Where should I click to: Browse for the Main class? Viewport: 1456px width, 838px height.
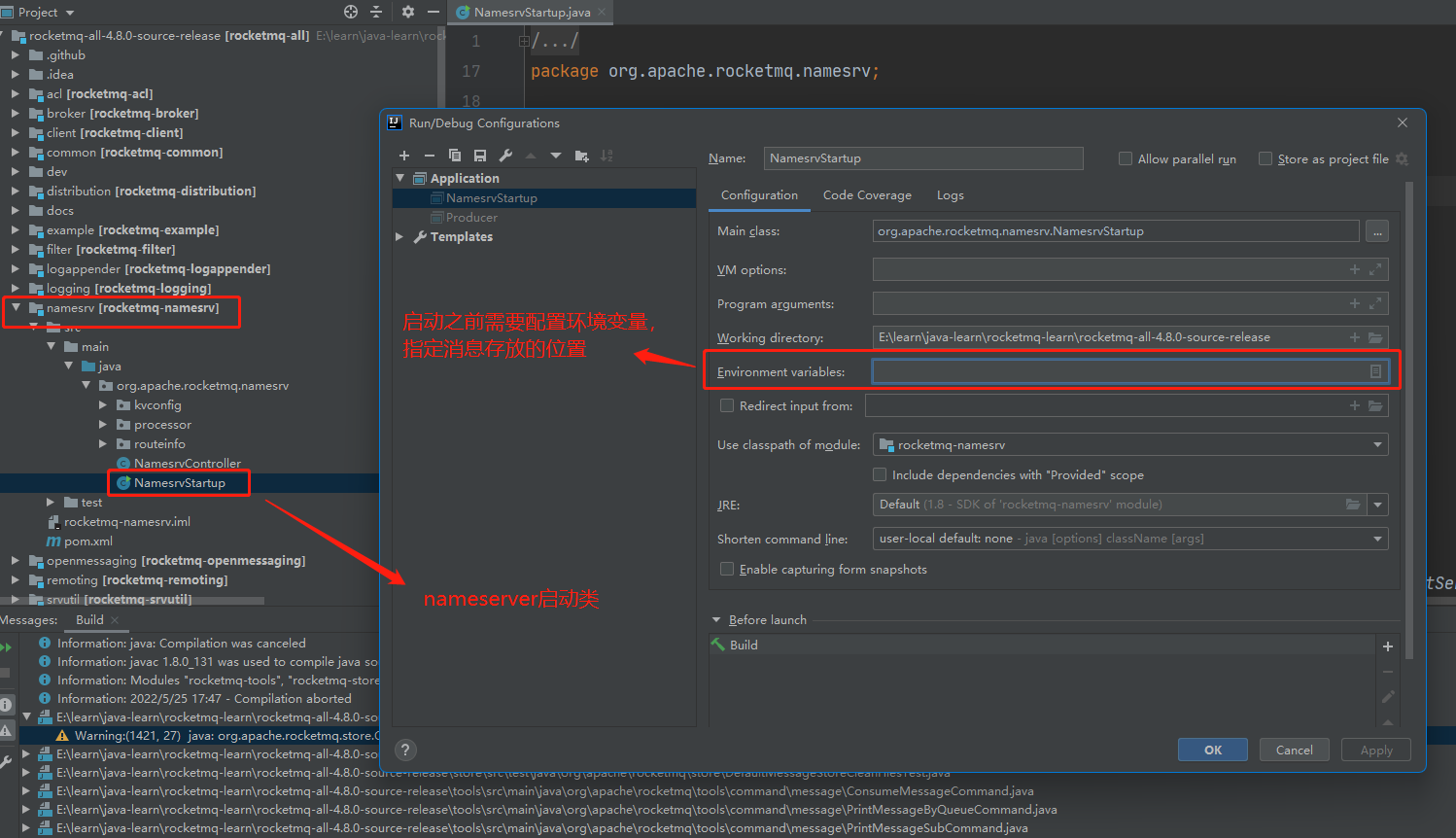click(1376, 231)
